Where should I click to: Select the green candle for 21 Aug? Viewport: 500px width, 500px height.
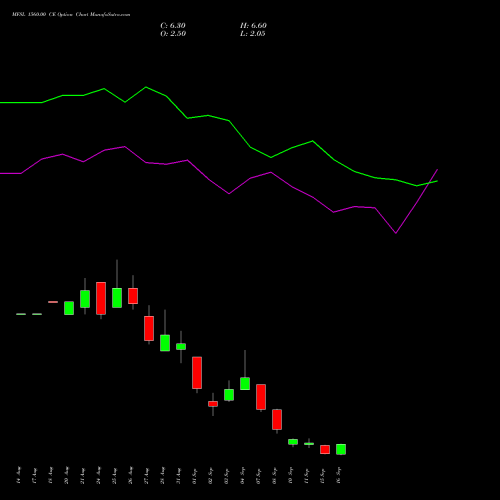tap(85, 299)
